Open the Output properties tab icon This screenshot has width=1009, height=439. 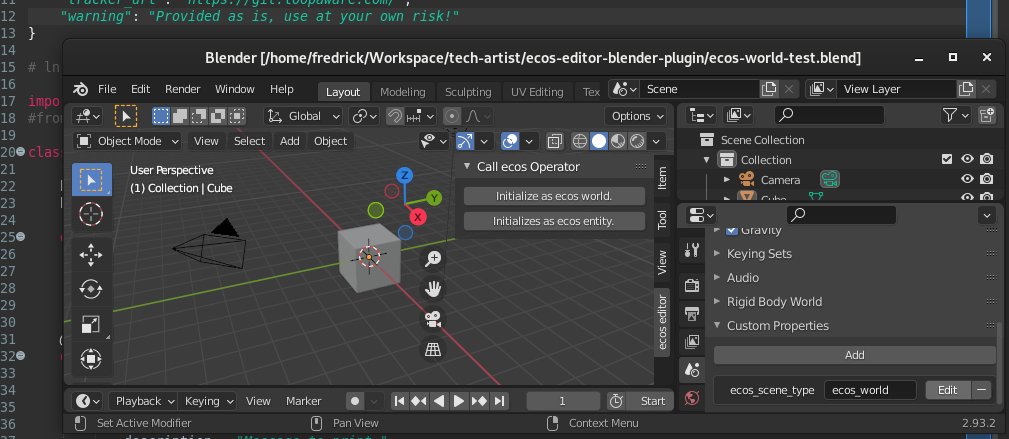692,313
